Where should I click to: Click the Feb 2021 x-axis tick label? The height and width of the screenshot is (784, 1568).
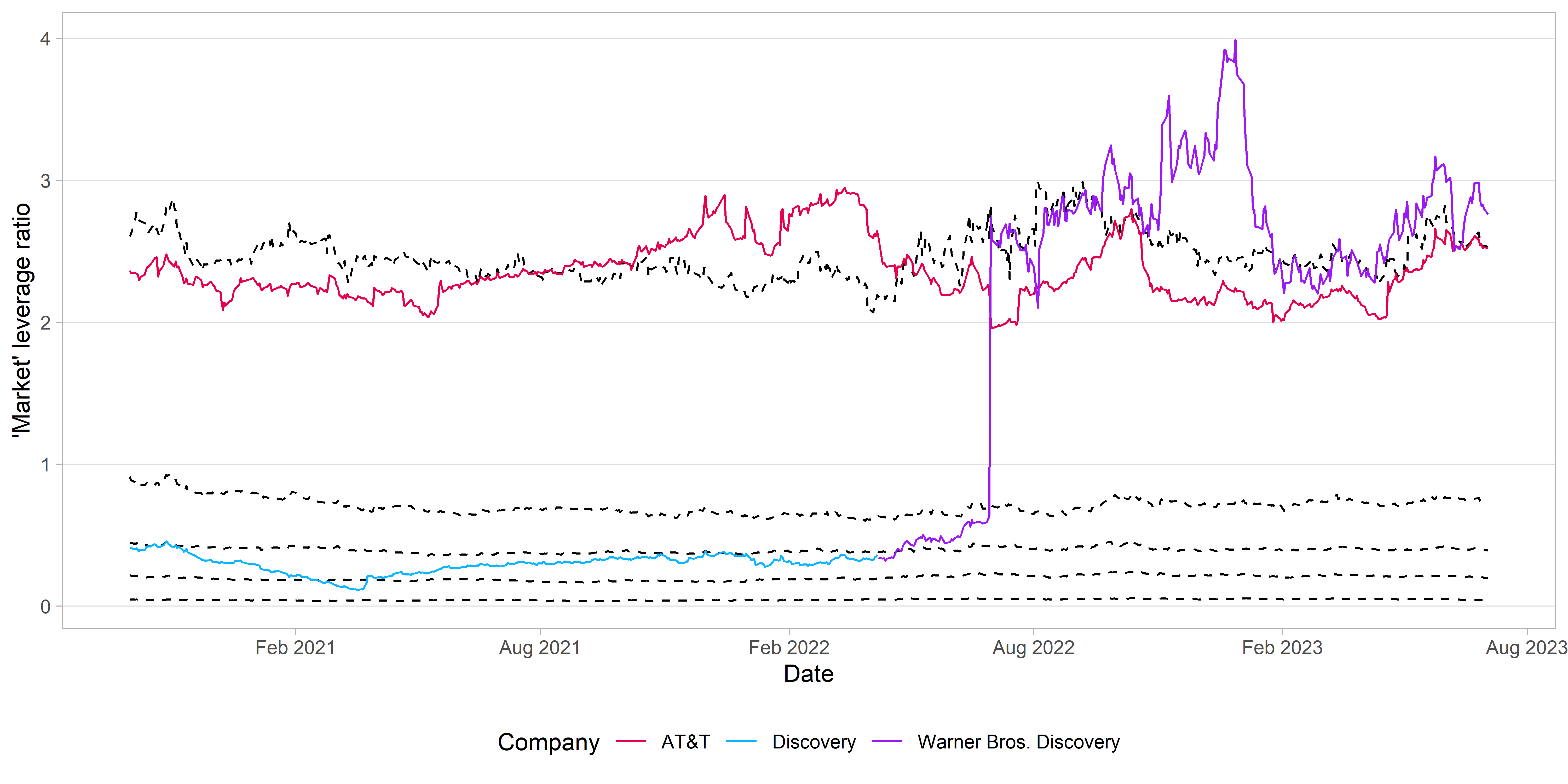[295, 647]
